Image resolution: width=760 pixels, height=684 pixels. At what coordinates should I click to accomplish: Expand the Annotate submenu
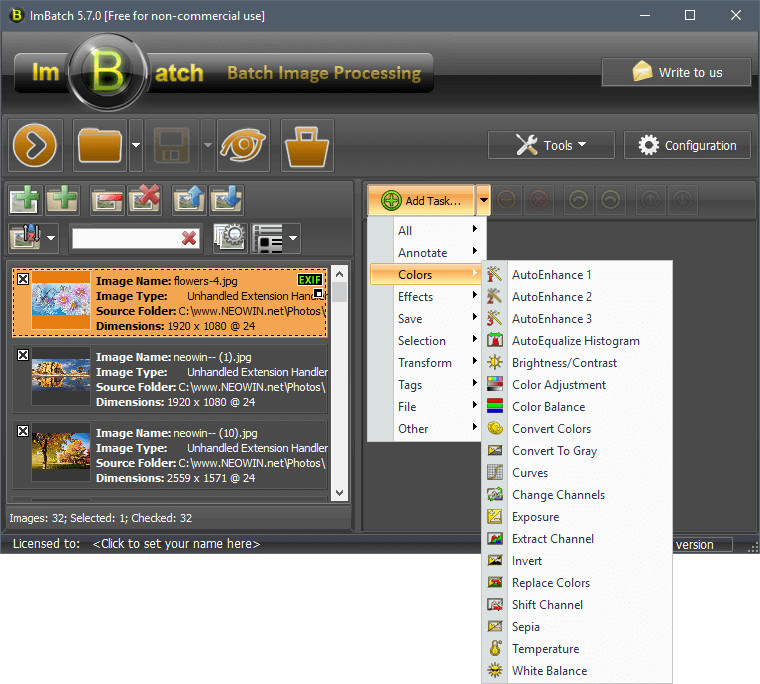[x=425, y=253]
